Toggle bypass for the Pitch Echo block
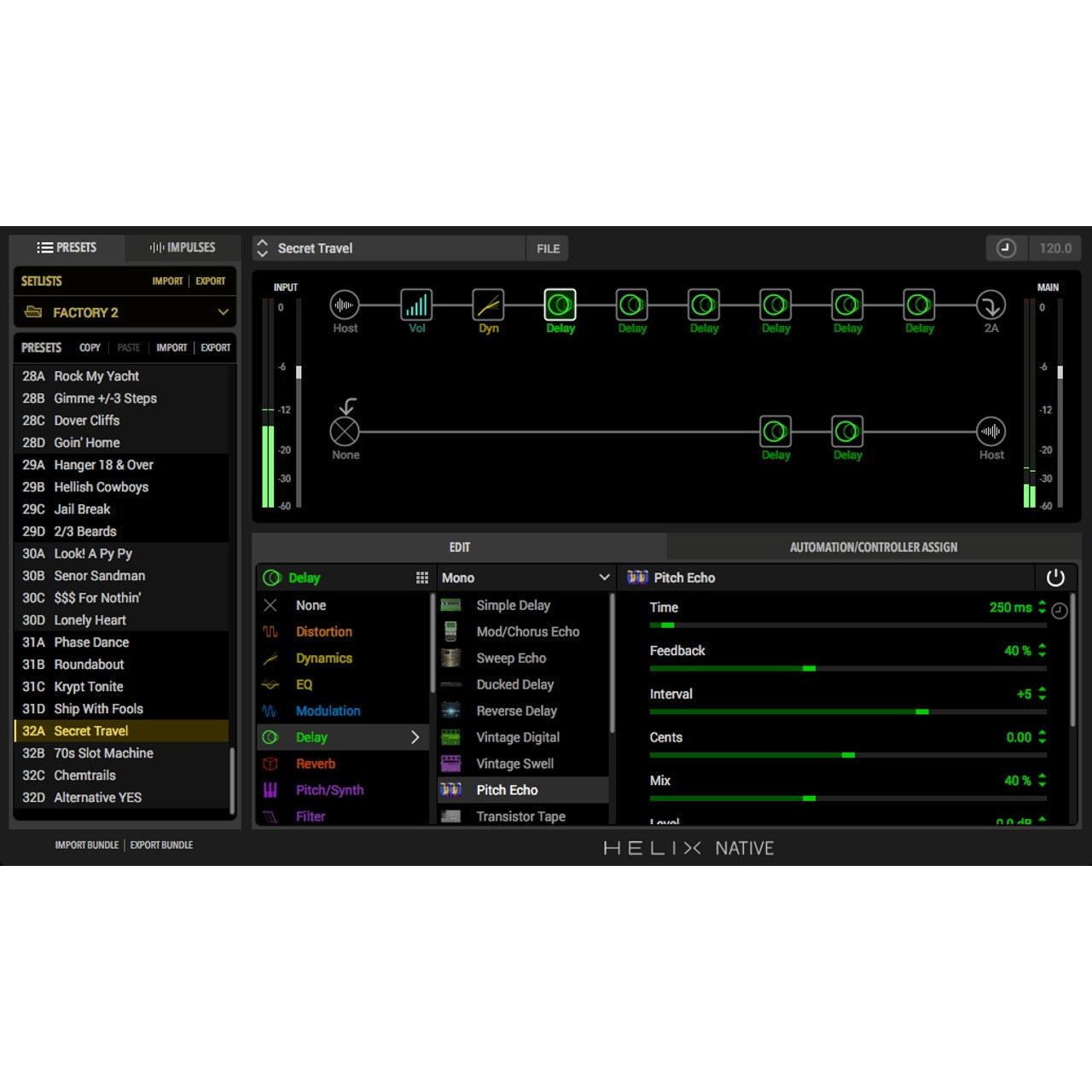Image resolution: width=1092 pixels, height=1092 pixels. (1056, 578)
